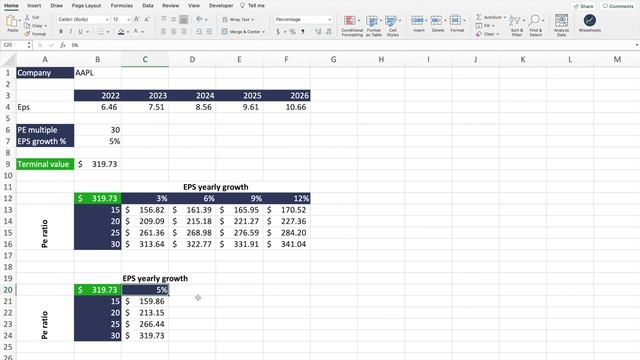
Task: Open Find & Select magnifier
Action: (x=536, y=26)
